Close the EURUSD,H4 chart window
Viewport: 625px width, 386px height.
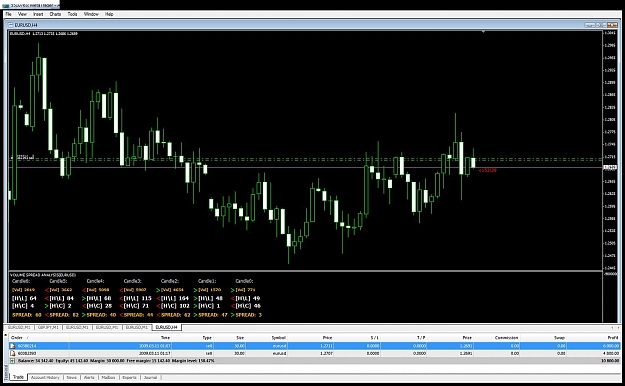pos(612,25)
